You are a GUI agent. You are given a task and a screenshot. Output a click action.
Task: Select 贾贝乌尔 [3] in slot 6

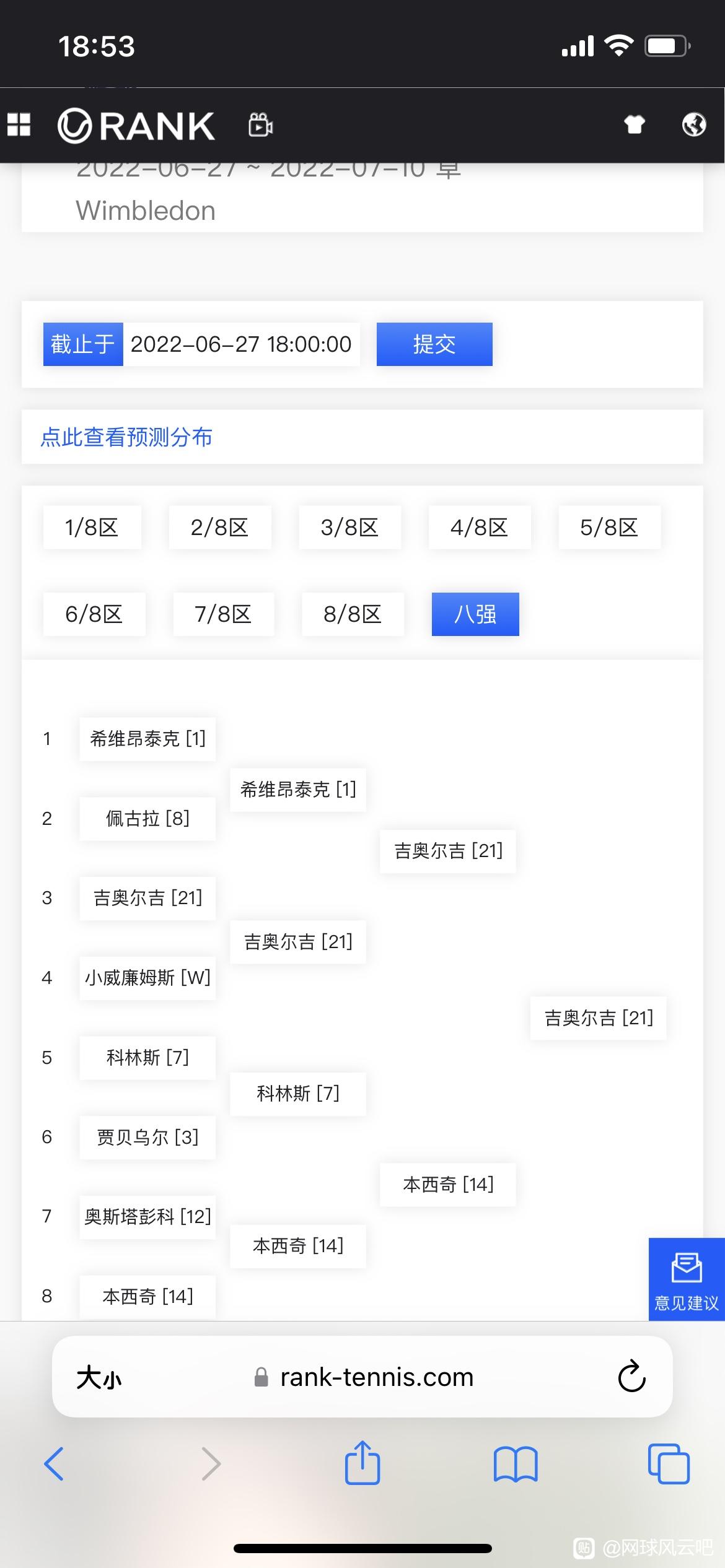147,1138
